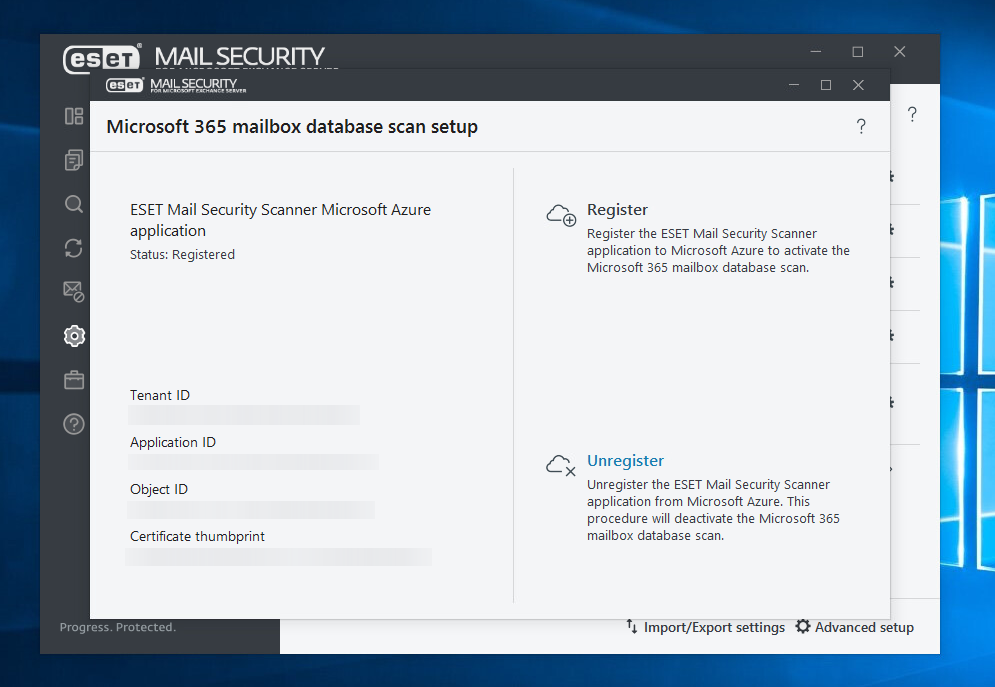995x687 pixels.
Task: Click the Unregister link
Action: 625,461
